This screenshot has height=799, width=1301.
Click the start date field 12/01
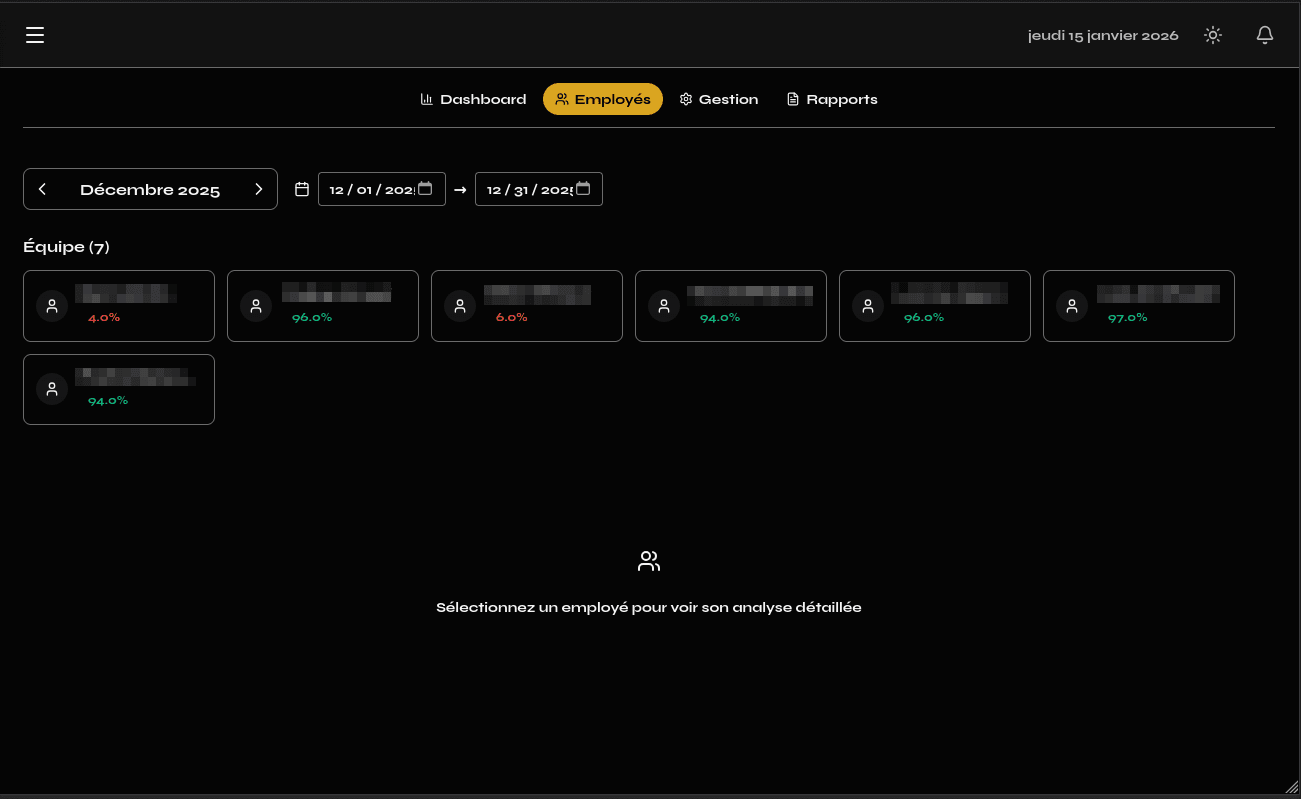click(368, 189)
